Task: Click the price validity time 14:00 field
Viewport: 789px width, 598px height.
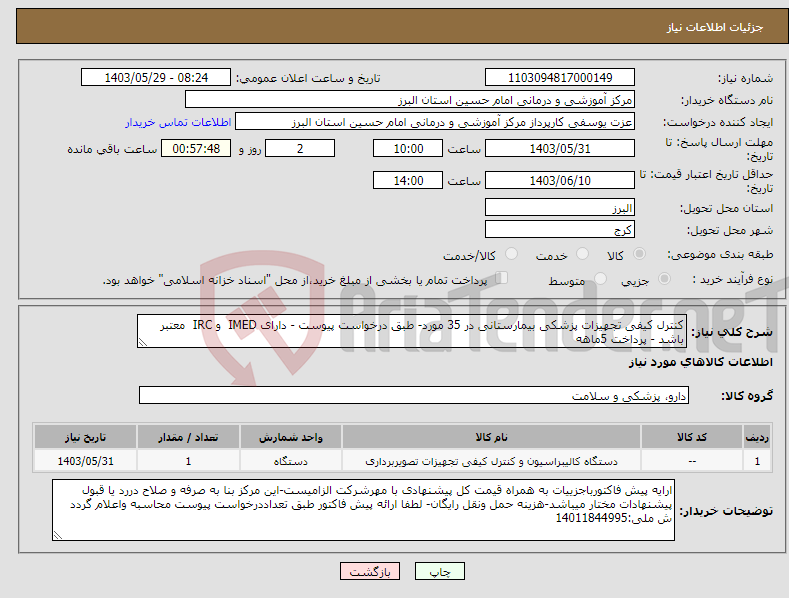Action: point(408,180)
